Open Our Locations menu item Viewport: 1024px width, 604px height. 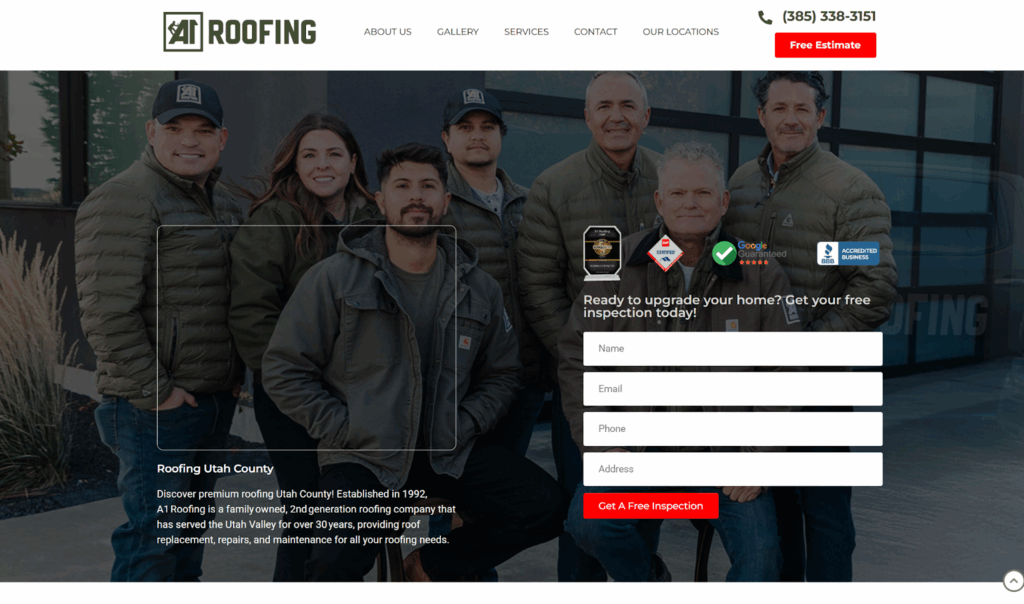pos(680,31)
